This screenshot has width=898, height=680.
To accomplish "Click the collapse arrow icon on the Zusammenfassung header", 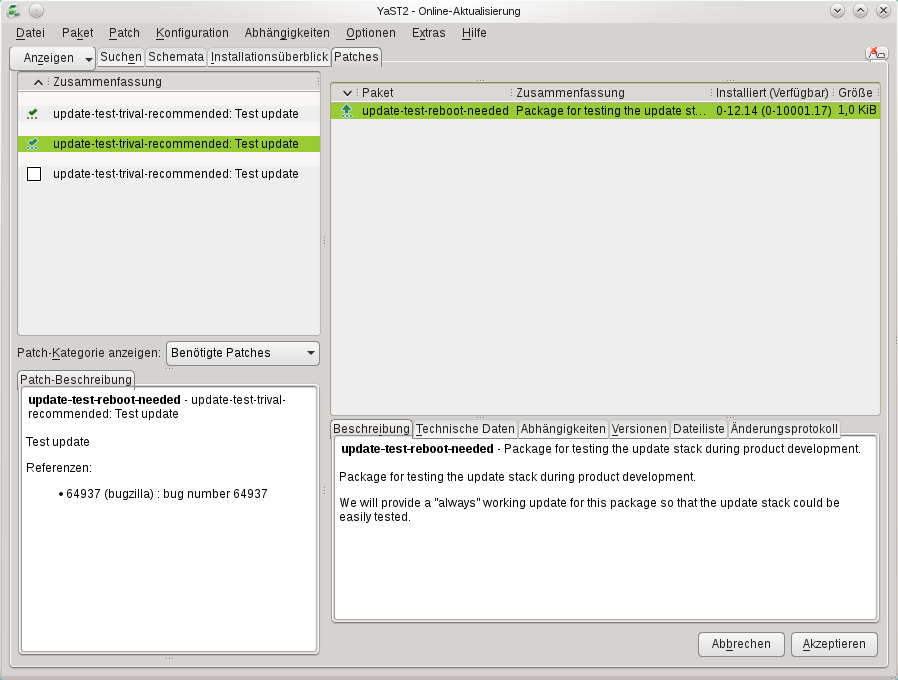I will pyautogui.click(x=37, y=81).
